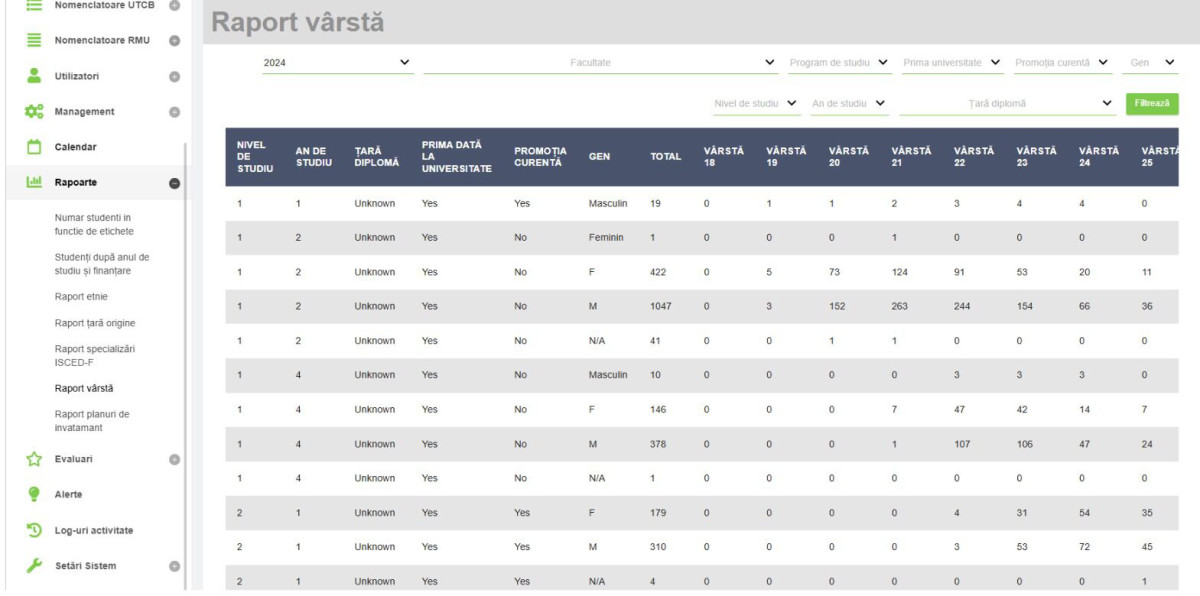Click the Vârstă 24 column header
The width and height of the screenshot is (1200, 596).
1099,157
